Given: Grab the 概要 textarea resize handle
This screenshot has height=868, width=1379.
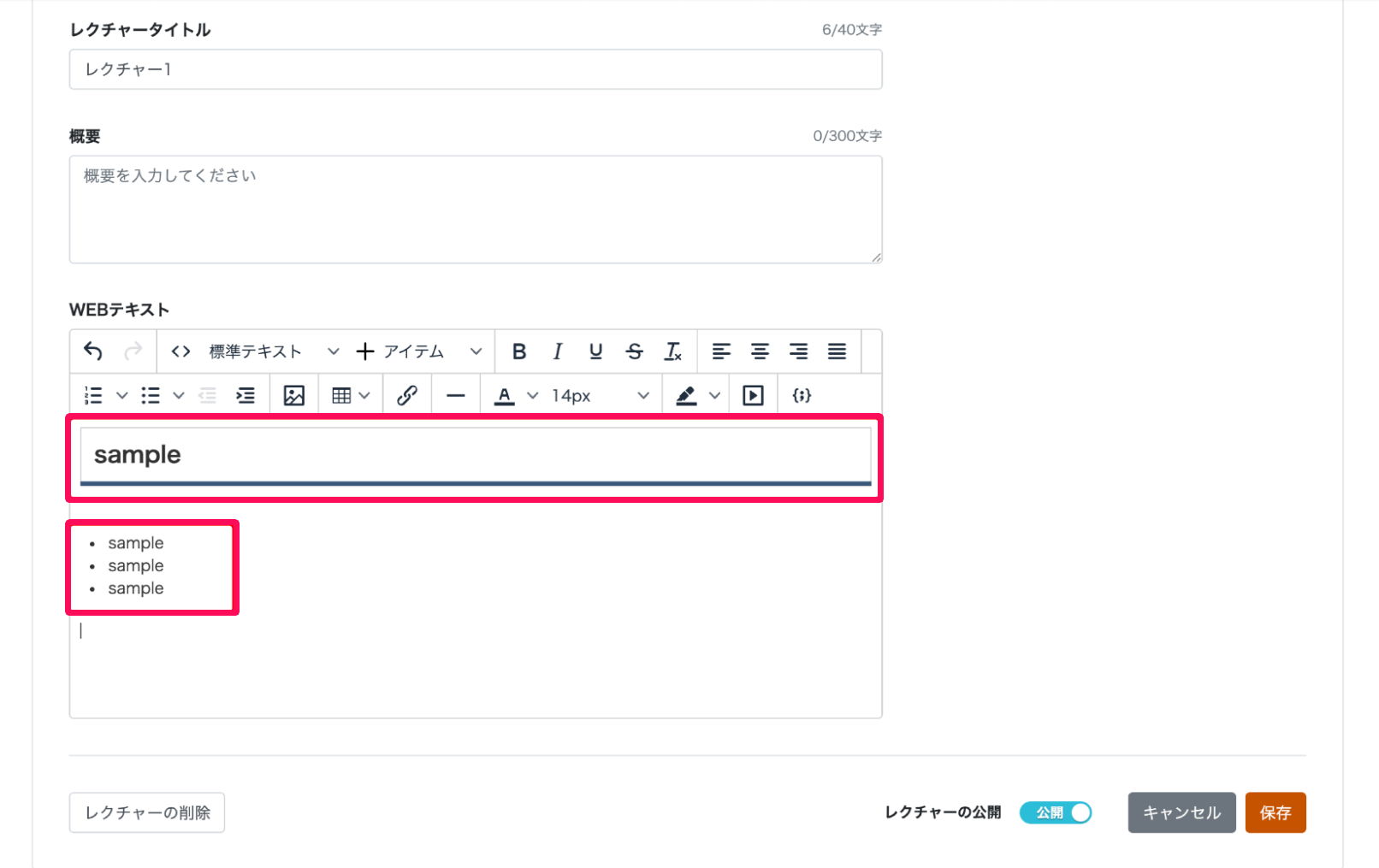Looking at the screenshot, I should 876,257.
